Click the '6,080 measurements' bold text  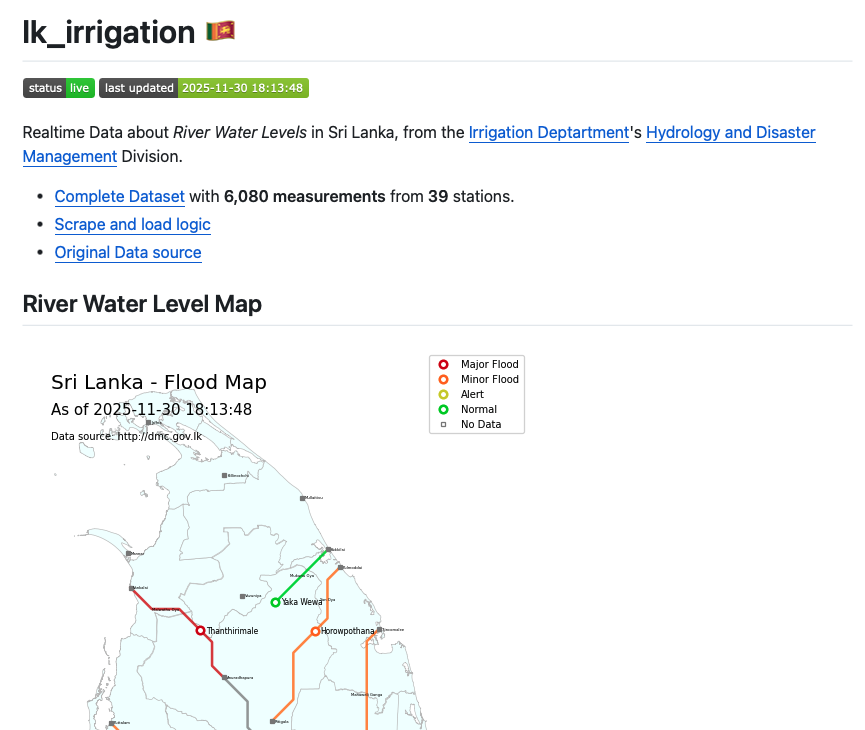pyautogui.click(x=305, y=196)
